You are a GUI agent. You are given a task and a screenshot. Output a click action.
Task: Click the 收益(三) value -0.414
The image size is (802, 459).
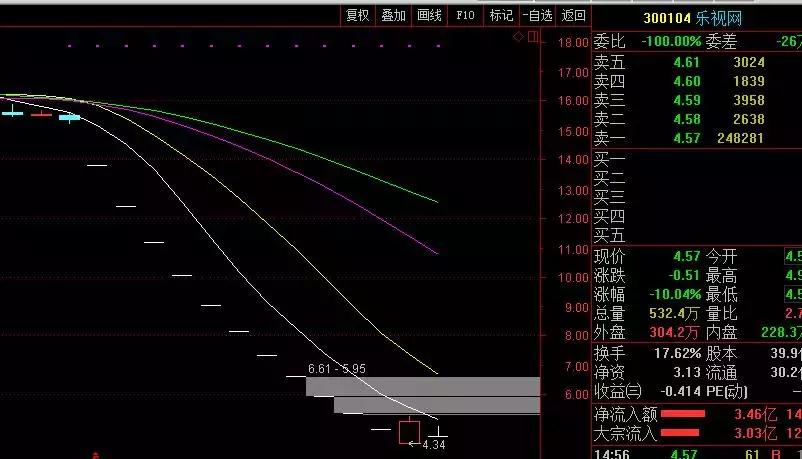[680, 391]
